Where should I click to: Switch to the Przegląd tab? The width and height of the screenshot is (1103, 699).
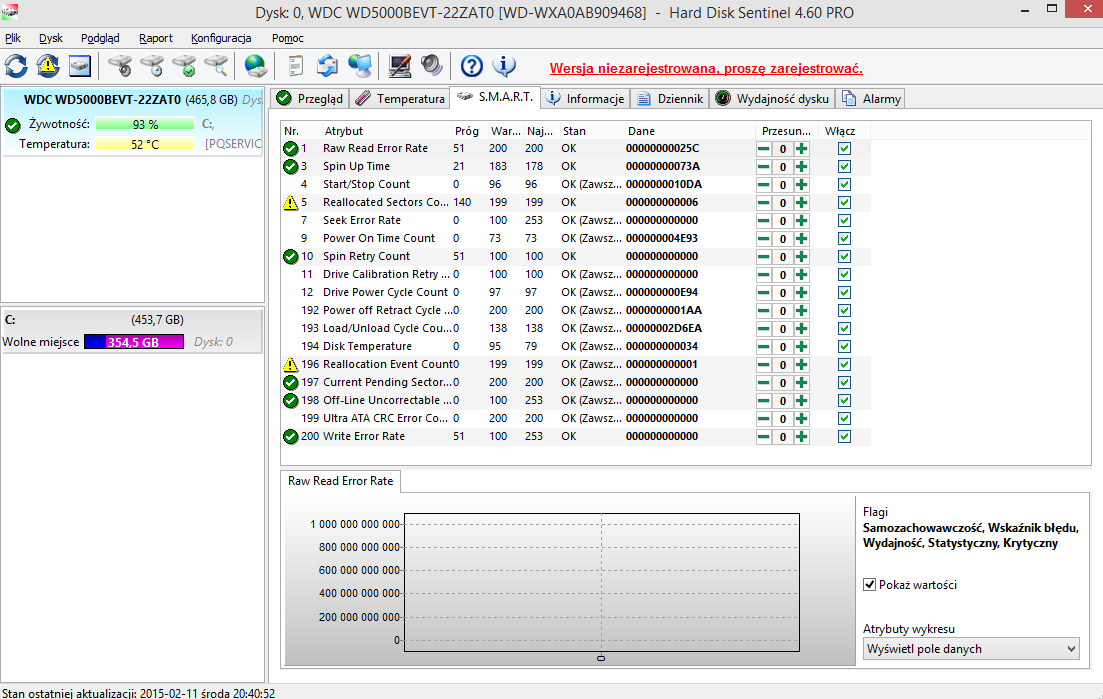tap(310, 98)
